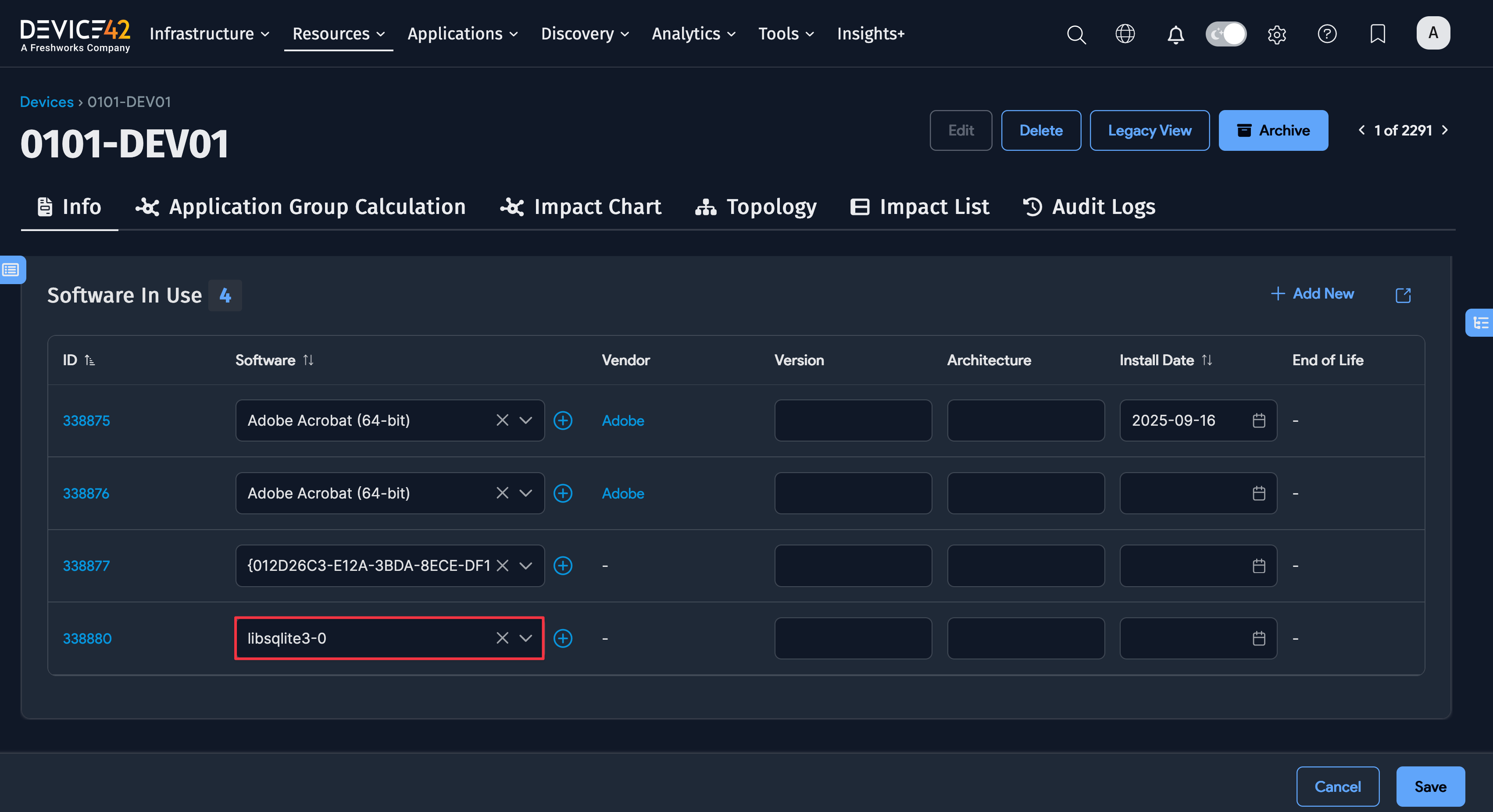
Task: Toggle sort on Software column
Action: click(308, 360)
